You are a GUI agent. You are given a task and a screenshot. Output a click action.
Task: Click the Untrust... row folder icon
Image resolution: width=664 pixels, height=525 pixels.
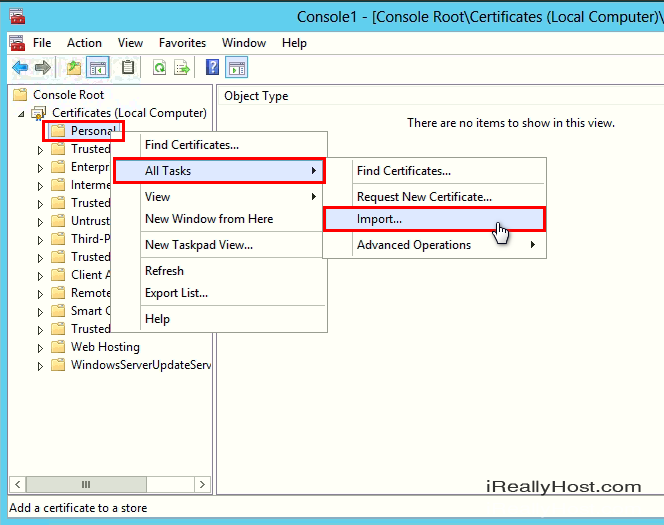coord(58,221)
